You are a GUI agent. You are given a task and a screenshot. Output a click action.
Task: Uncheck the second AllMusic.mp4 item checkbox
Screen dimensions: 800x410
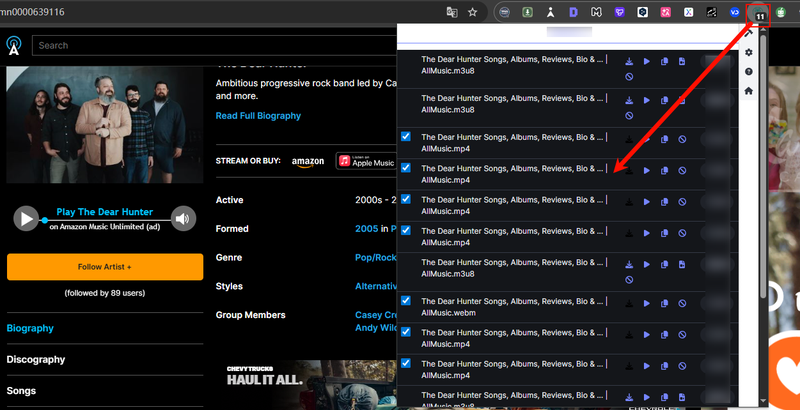click(406, 168)
